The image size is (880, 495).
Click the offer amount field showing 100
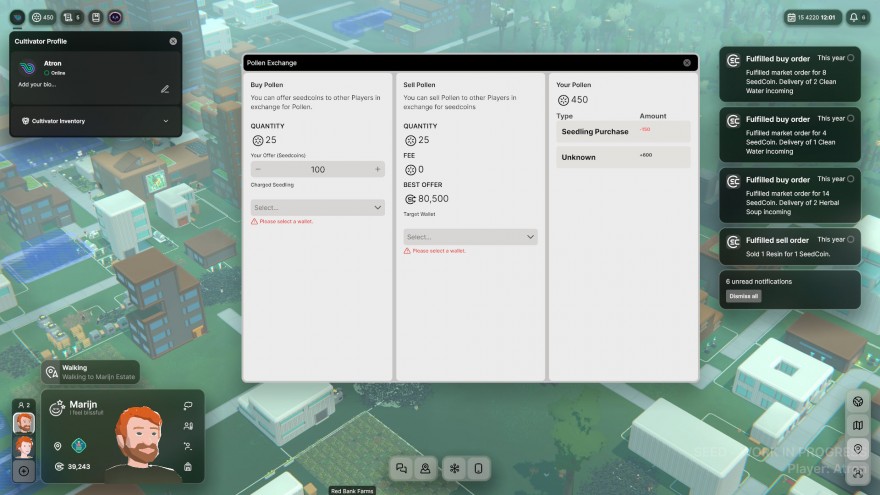click(318, 169)
